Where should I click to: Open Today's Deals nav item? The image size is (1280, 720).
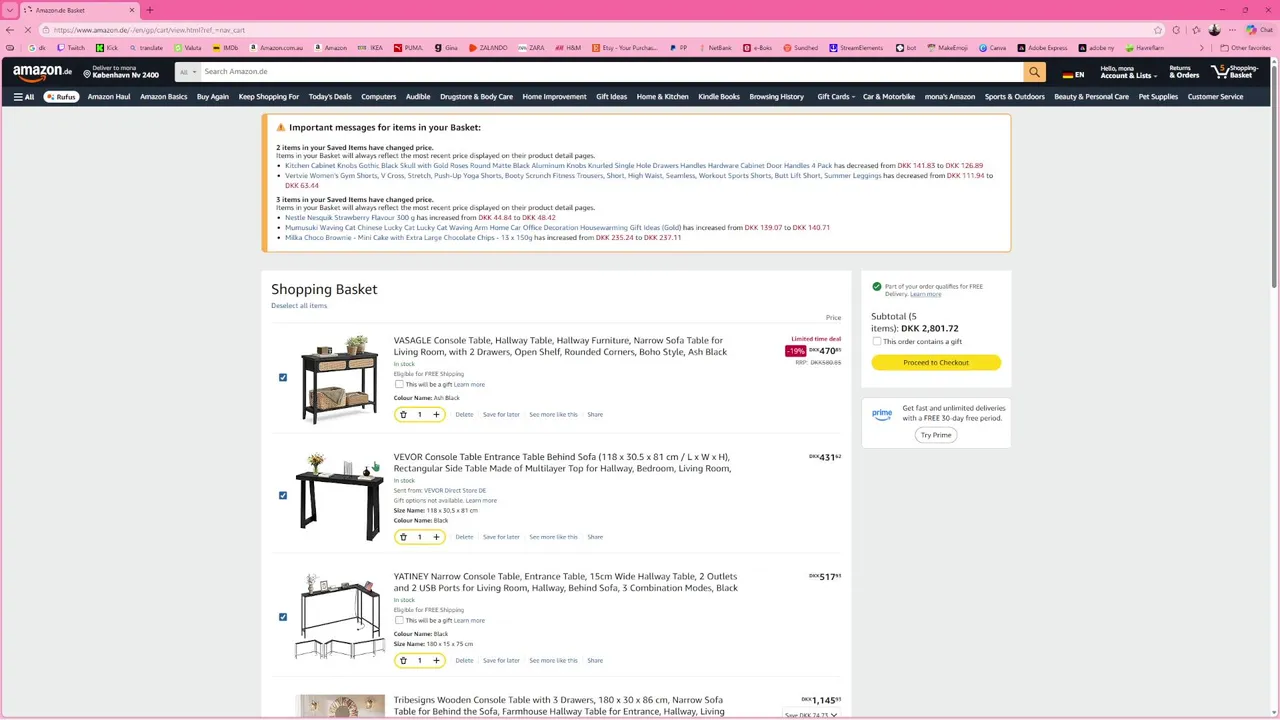click(x=330, y=97)
